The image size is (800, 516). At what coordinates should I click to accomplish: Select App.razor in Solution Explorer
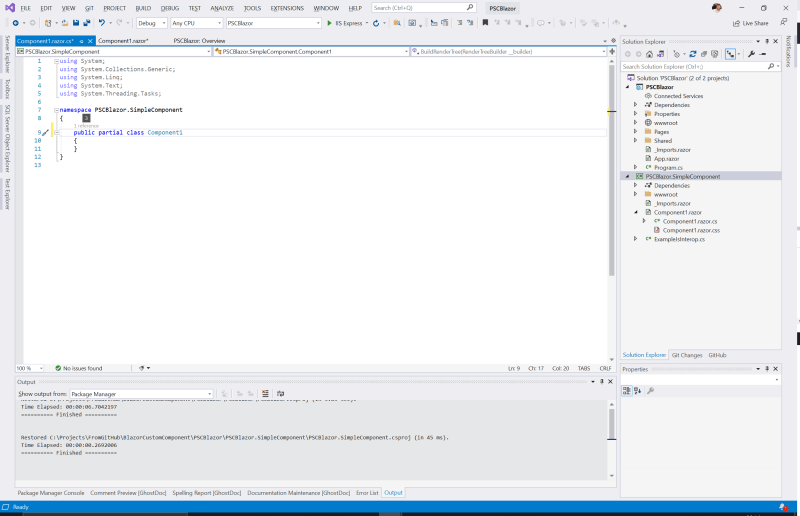(x=666, y=159)
